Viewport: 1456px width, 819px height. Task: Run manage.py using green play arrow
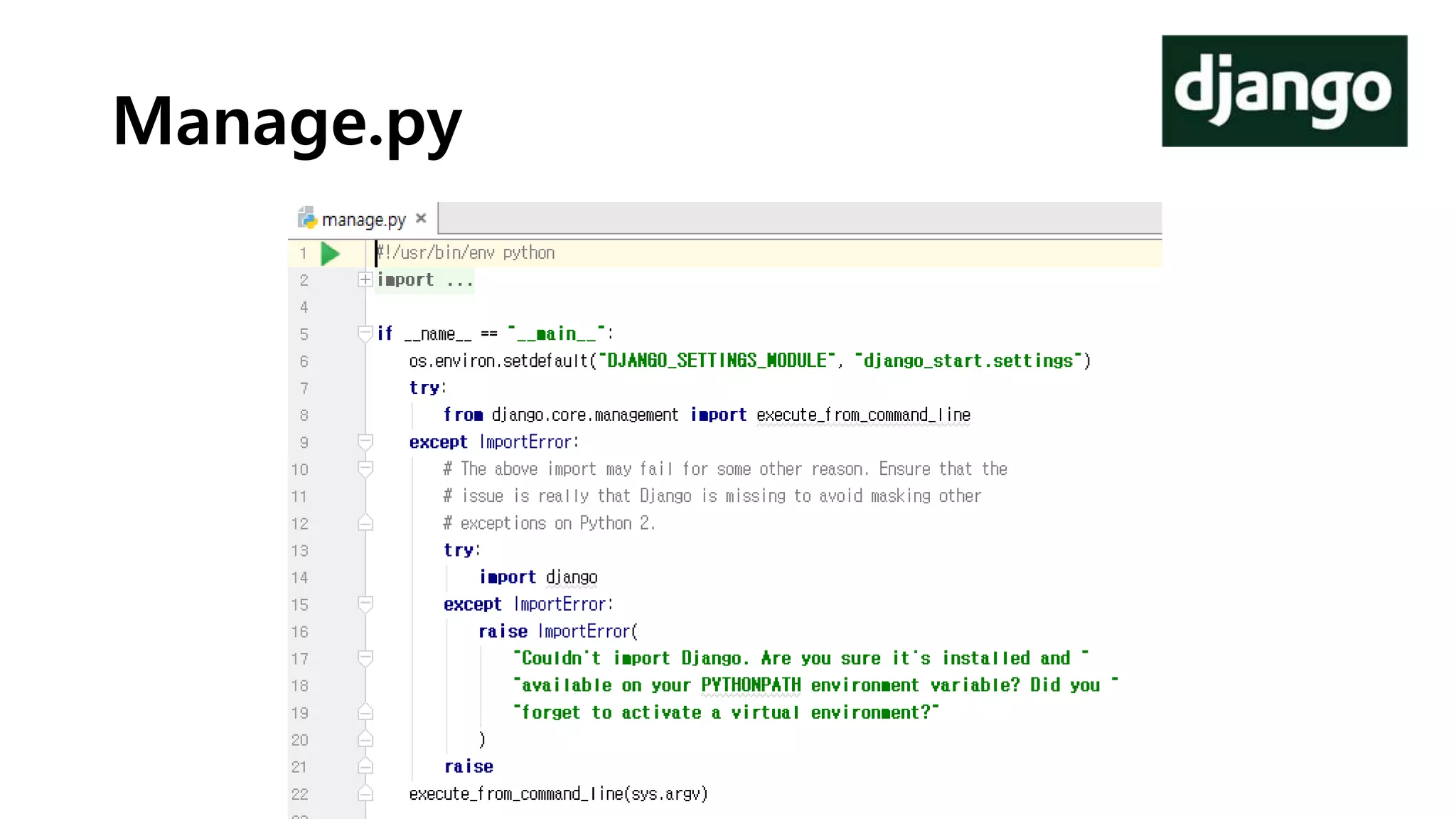331,254
